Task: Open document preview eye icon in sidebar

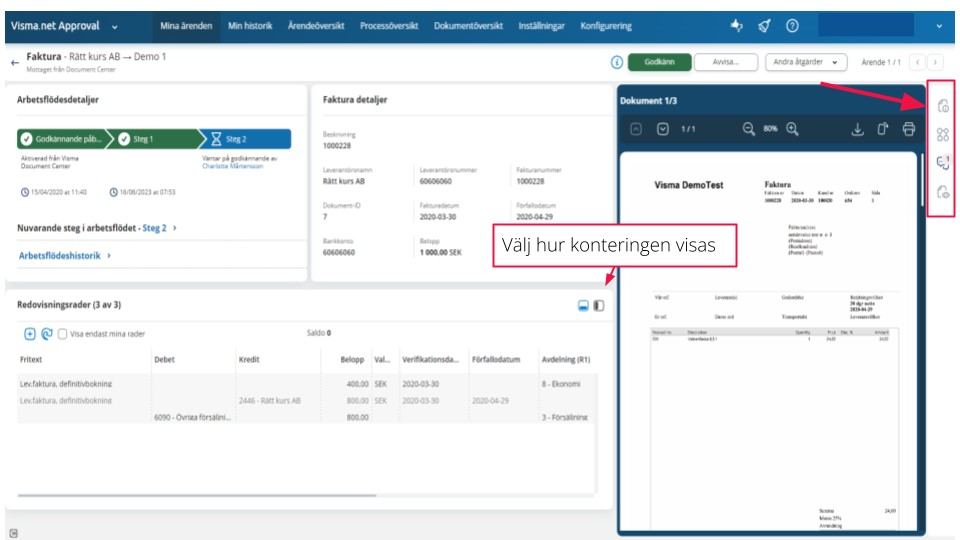Action: [x=943, y=192]
